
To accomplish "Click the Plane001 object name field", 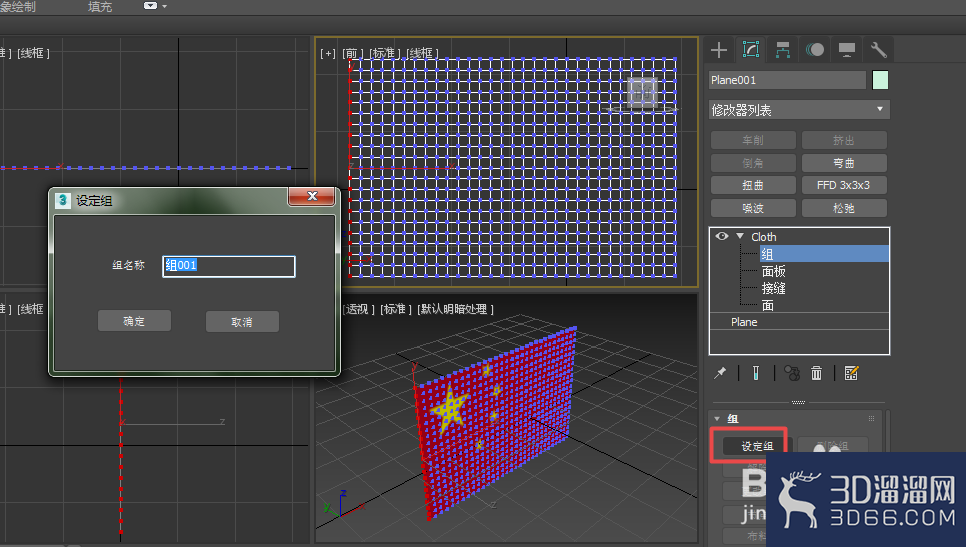I will 787,80.
